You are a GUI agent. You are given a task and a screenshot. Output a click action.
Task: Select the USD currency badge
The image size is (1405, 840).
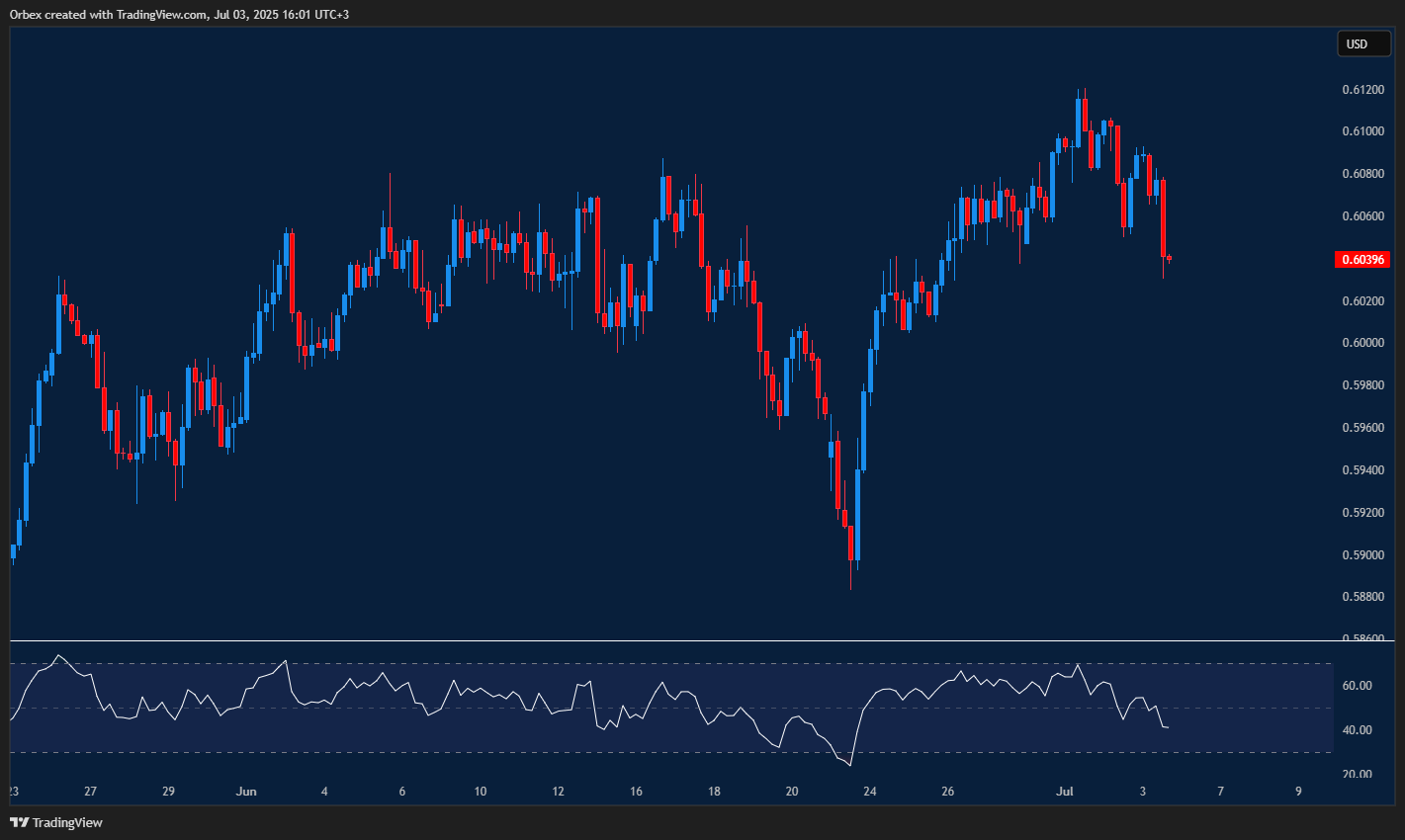1363,43
